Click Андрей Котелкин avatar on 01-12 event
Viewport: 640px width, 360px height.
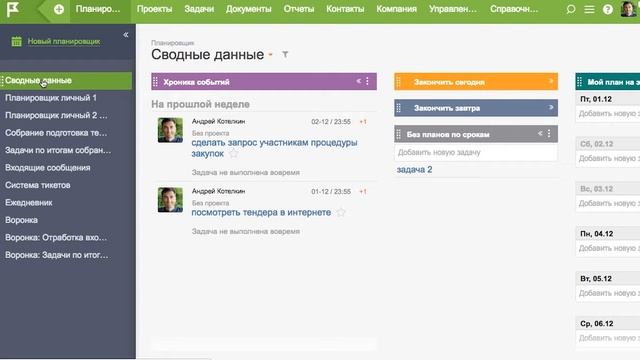coord(170,200)
